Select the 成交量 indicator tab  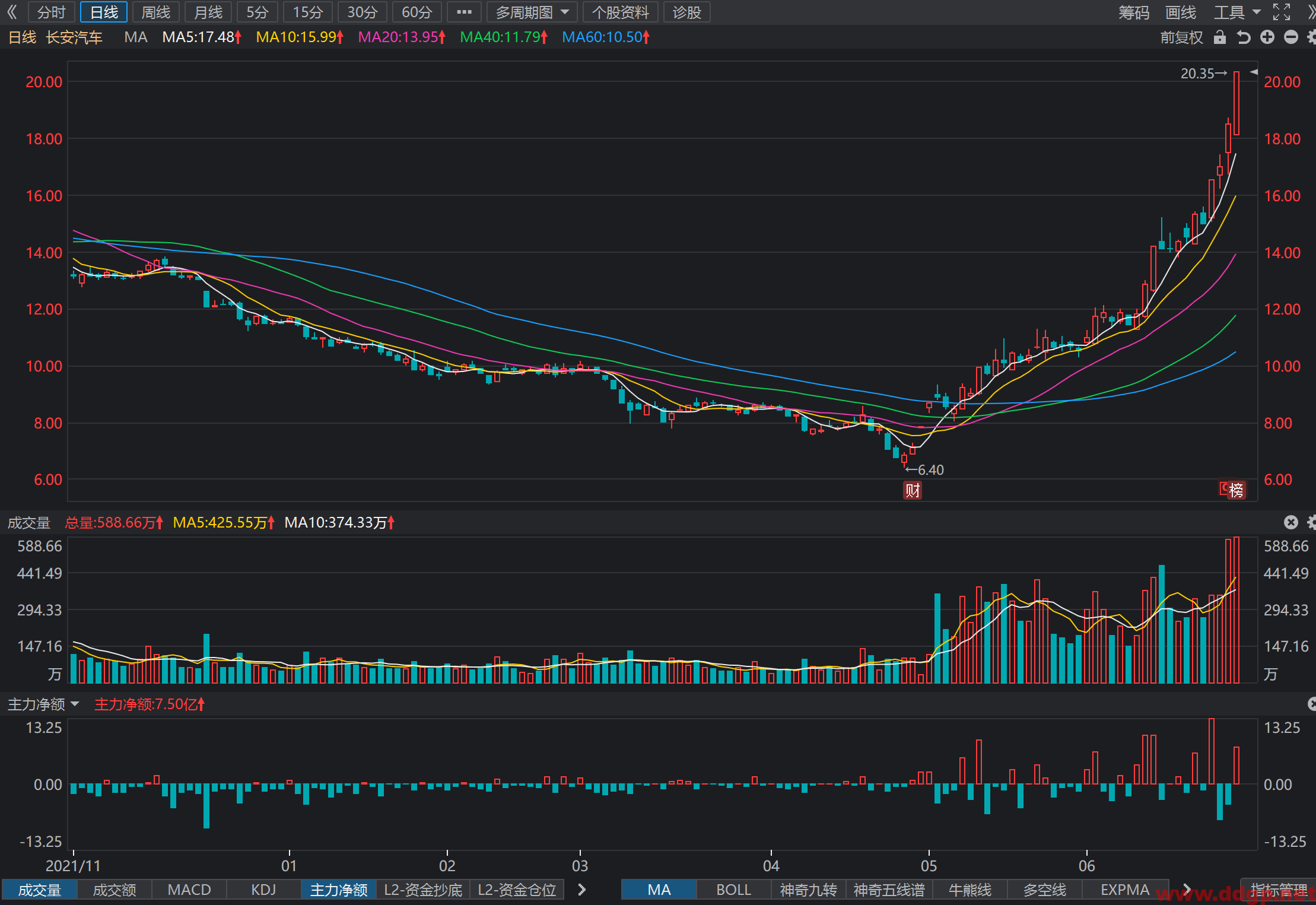(40, 890)
